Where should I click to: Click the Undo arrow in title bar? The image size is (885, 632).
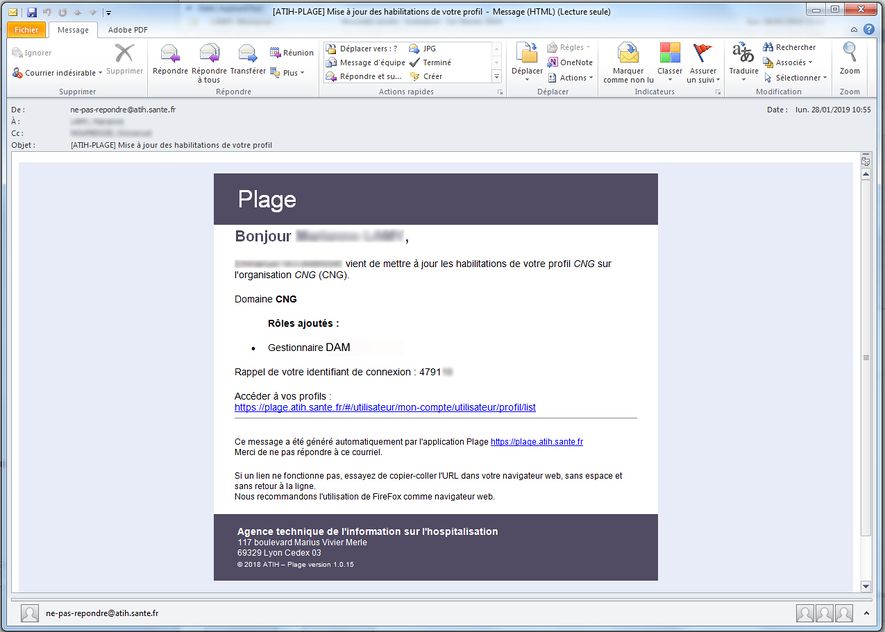pos(47,12)
